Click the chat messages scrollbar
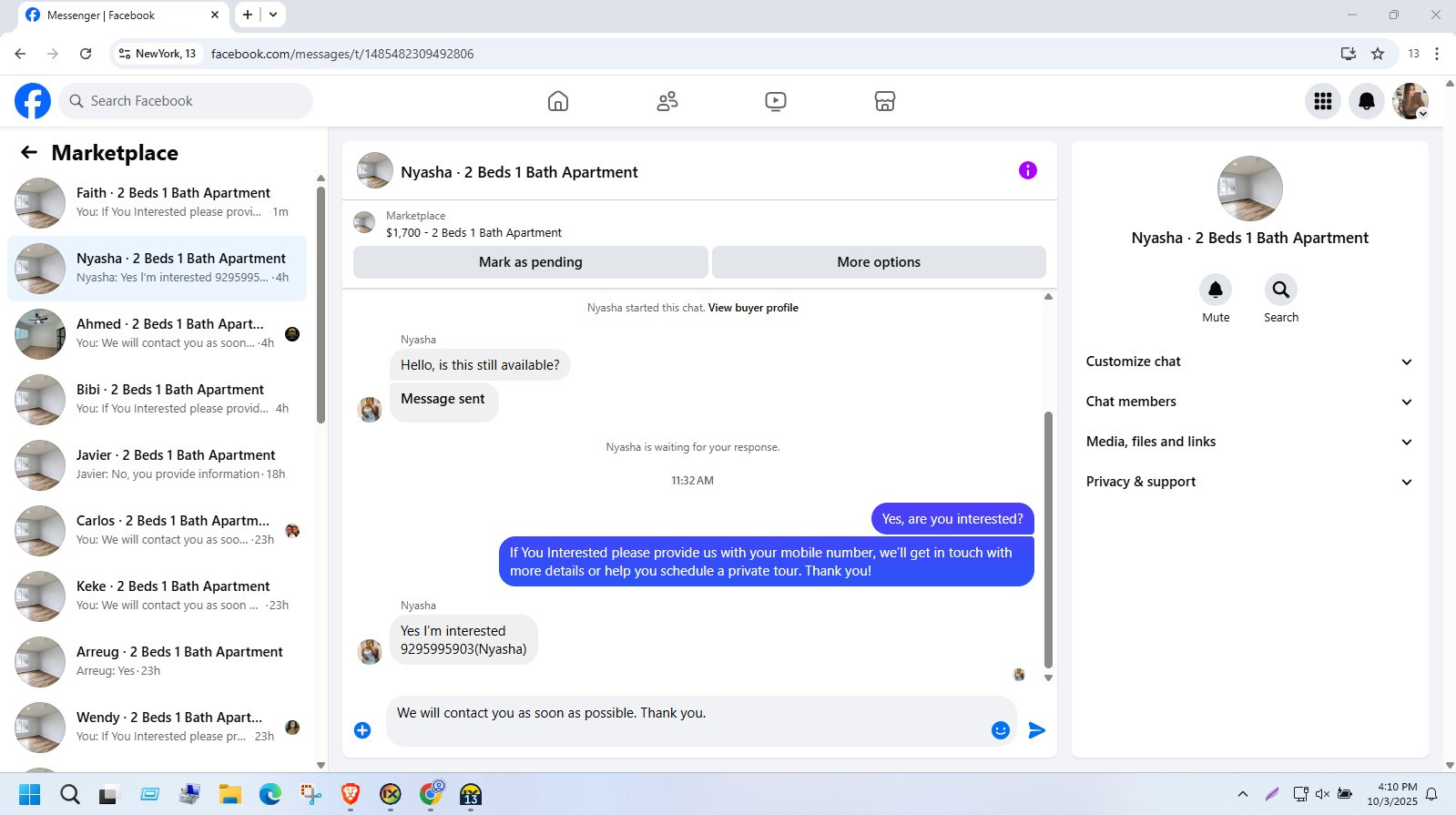Image resolution: width=1456 pixels, height=815 pixels. click(1048, 540)
